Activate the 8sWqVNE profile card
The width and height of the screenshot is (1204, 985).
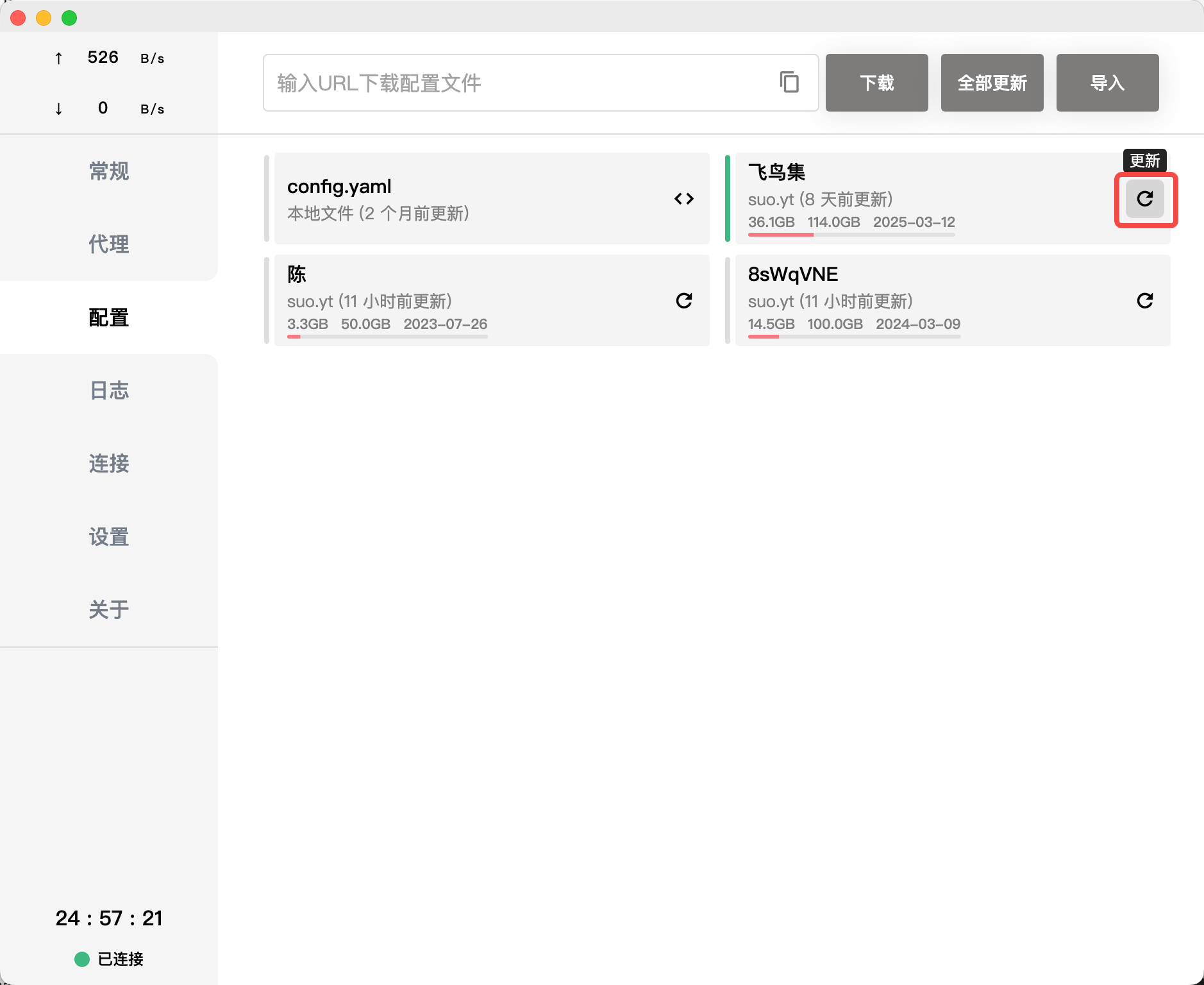953,300
